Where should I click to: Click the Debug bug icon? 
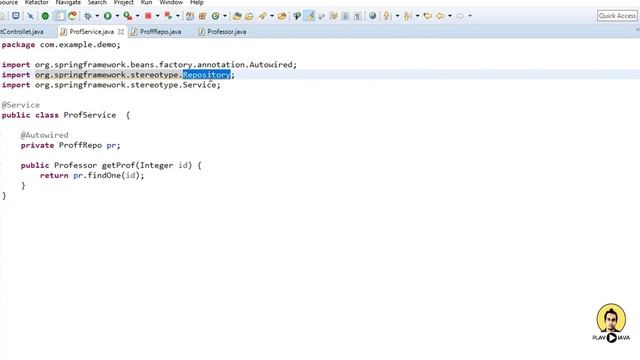(x=88, y=16)
